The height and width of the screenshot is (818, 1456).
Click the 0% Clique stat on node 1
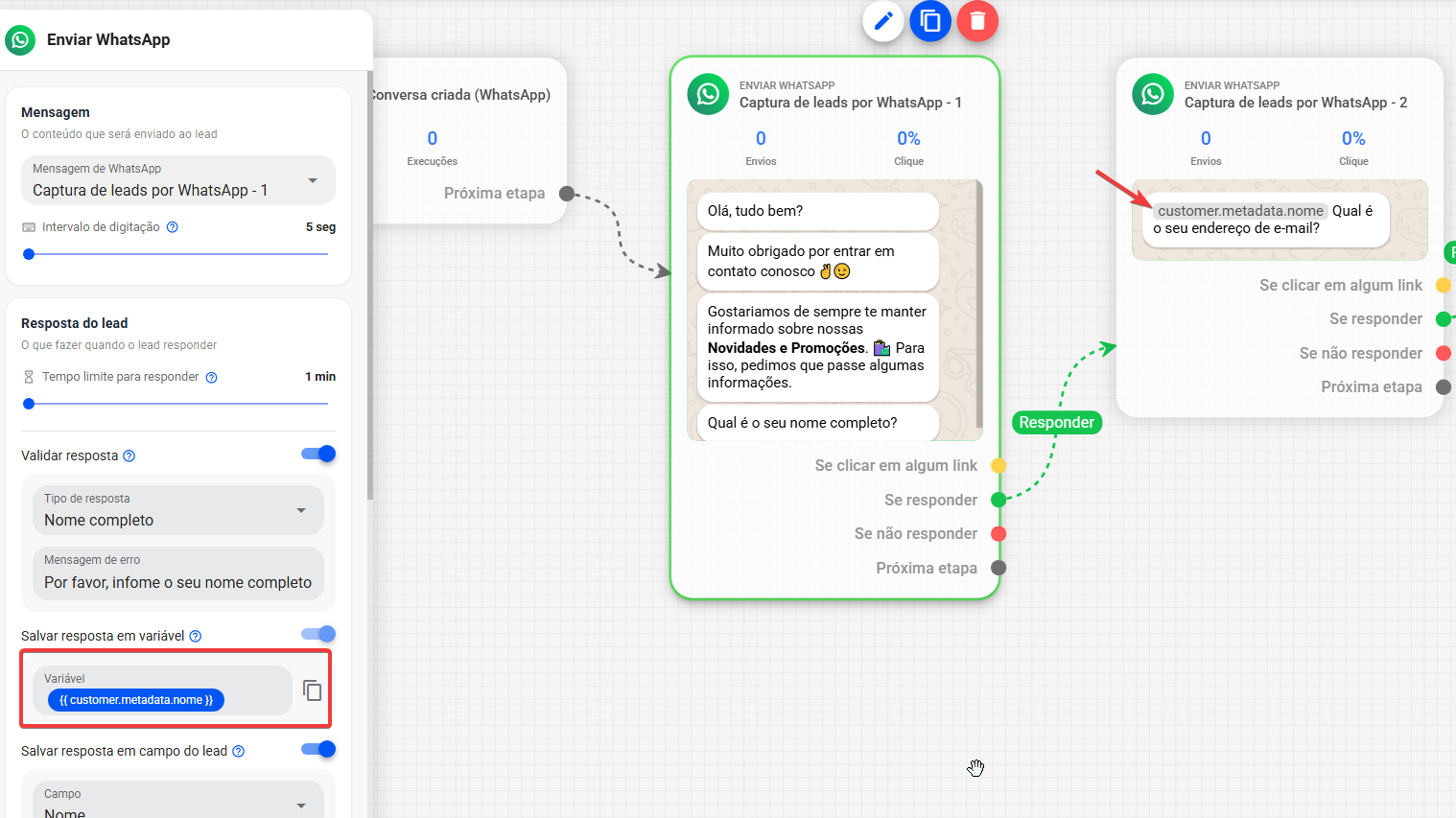point(908,148)
